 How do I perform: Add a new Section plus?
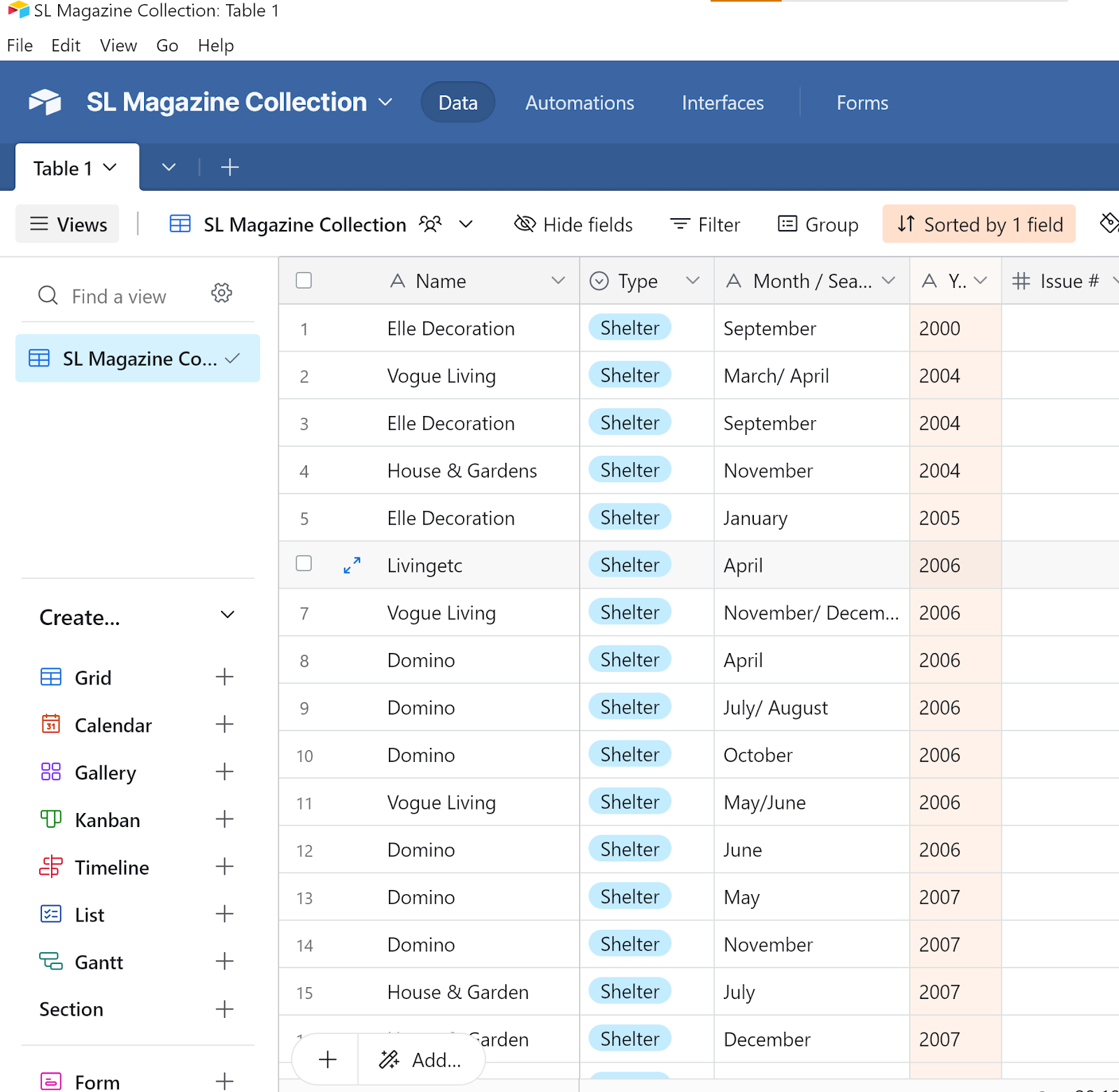pyautogui.click(x=224, y=1009)
